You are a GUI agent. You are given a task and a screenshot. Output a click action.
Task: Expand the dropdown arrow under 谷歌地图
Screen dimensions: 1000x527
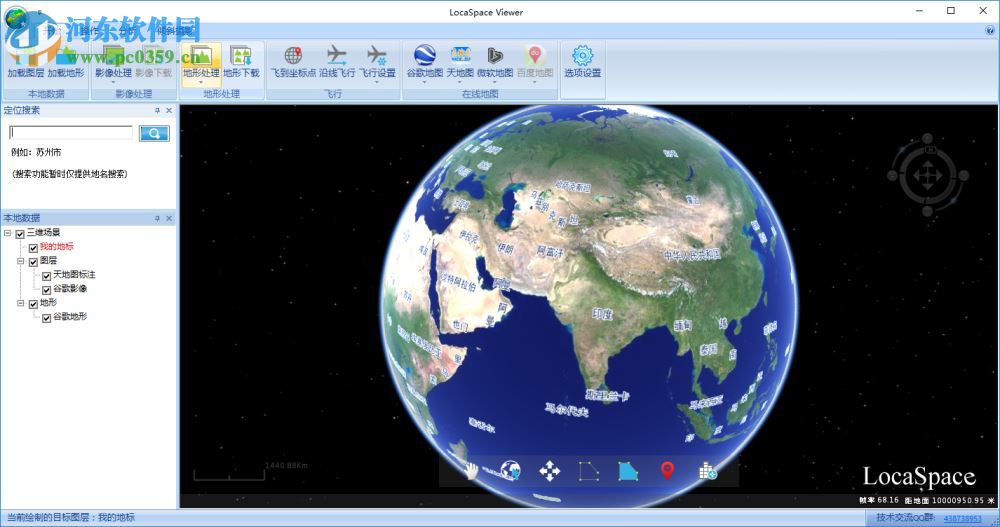(x=424, y=83)
